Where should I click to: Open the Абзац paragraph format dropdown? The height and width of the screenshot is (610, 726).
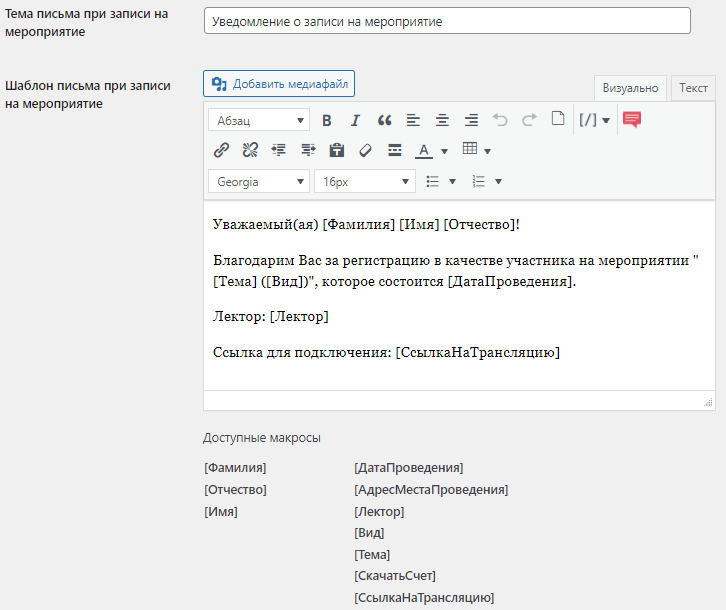tap(259, 121)
